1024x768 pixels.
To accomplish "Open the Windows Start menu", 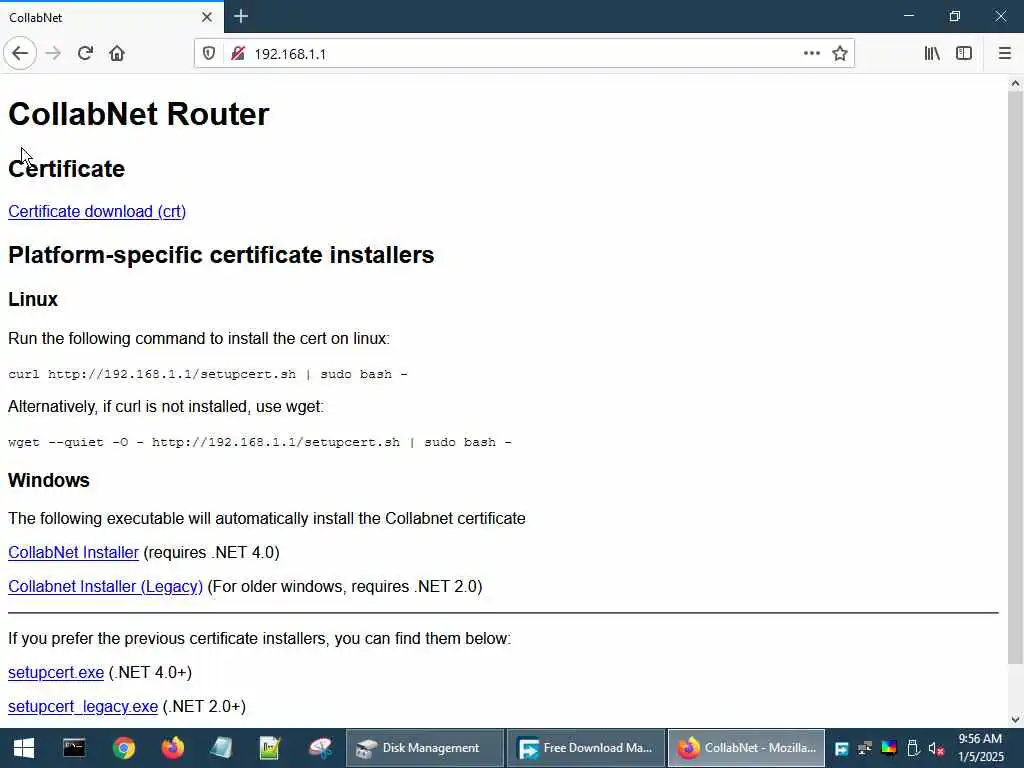I will (24, 748).
